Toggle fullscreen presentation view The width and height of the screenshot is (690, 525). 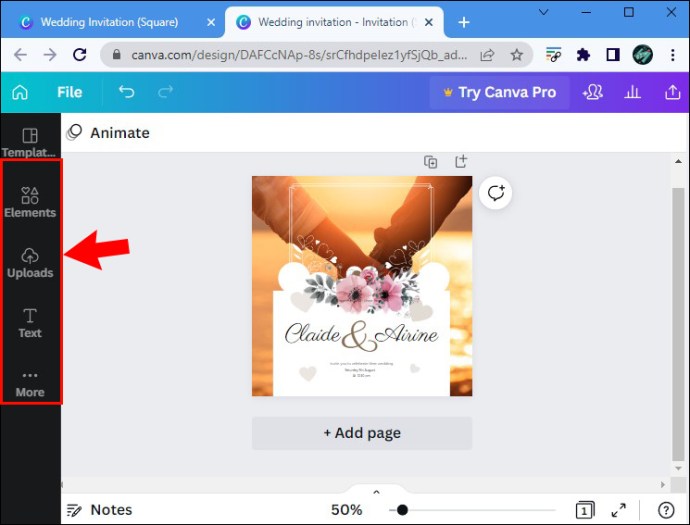tap(619, 510)
